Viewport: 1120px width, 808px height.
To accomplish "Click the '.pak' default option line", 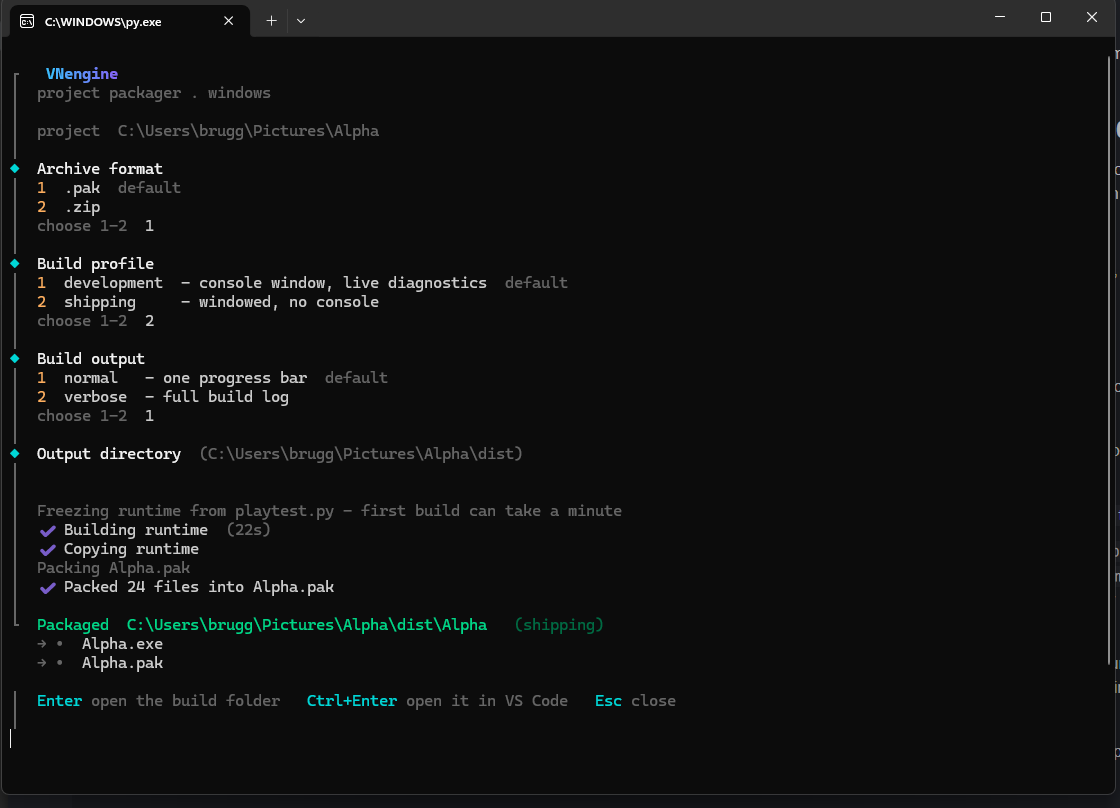I will (109, 188).
